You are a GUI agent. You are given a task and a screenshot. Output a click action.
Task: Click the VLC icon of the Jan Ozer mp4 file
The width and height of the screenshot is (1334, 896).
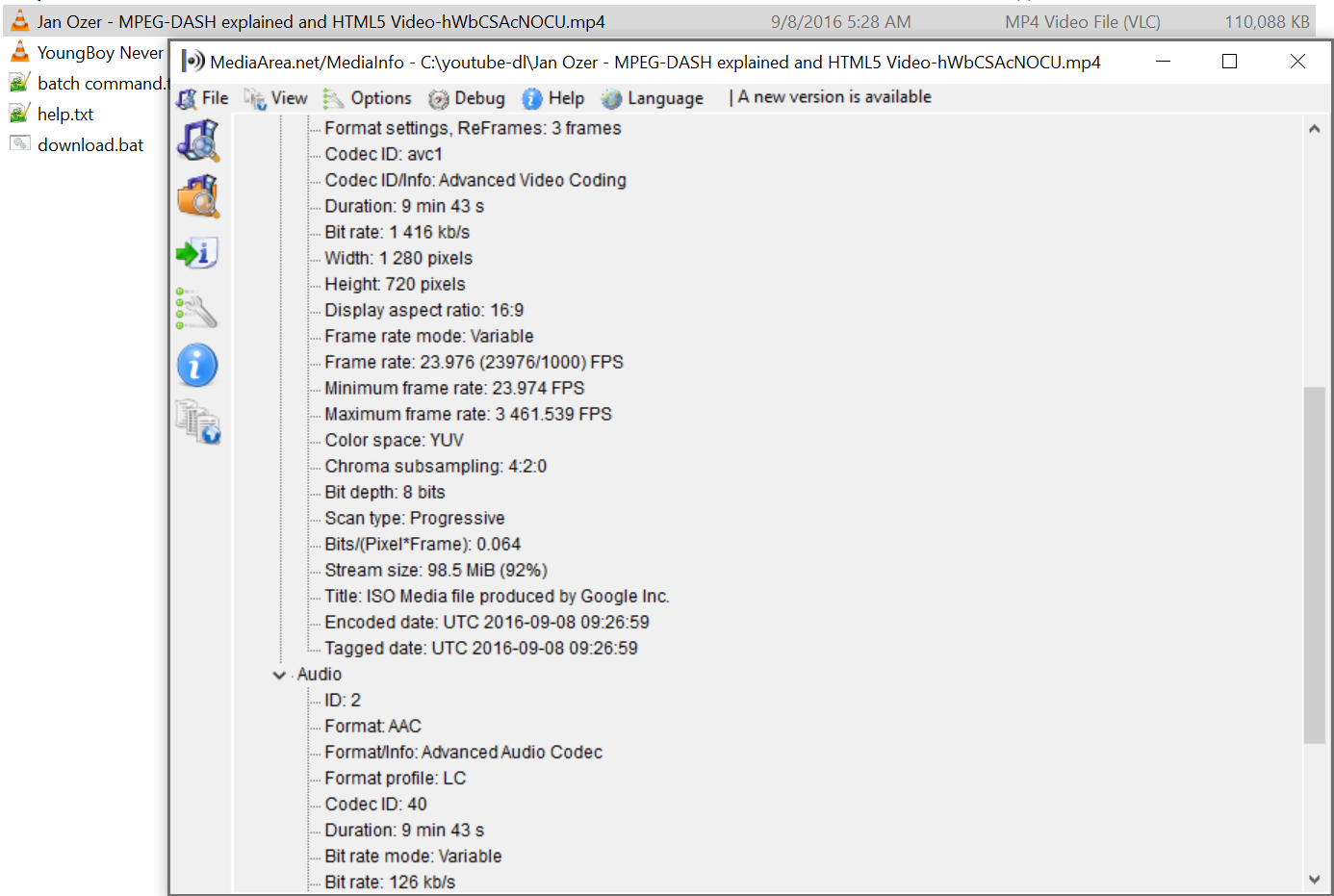[x=20, y=20]
